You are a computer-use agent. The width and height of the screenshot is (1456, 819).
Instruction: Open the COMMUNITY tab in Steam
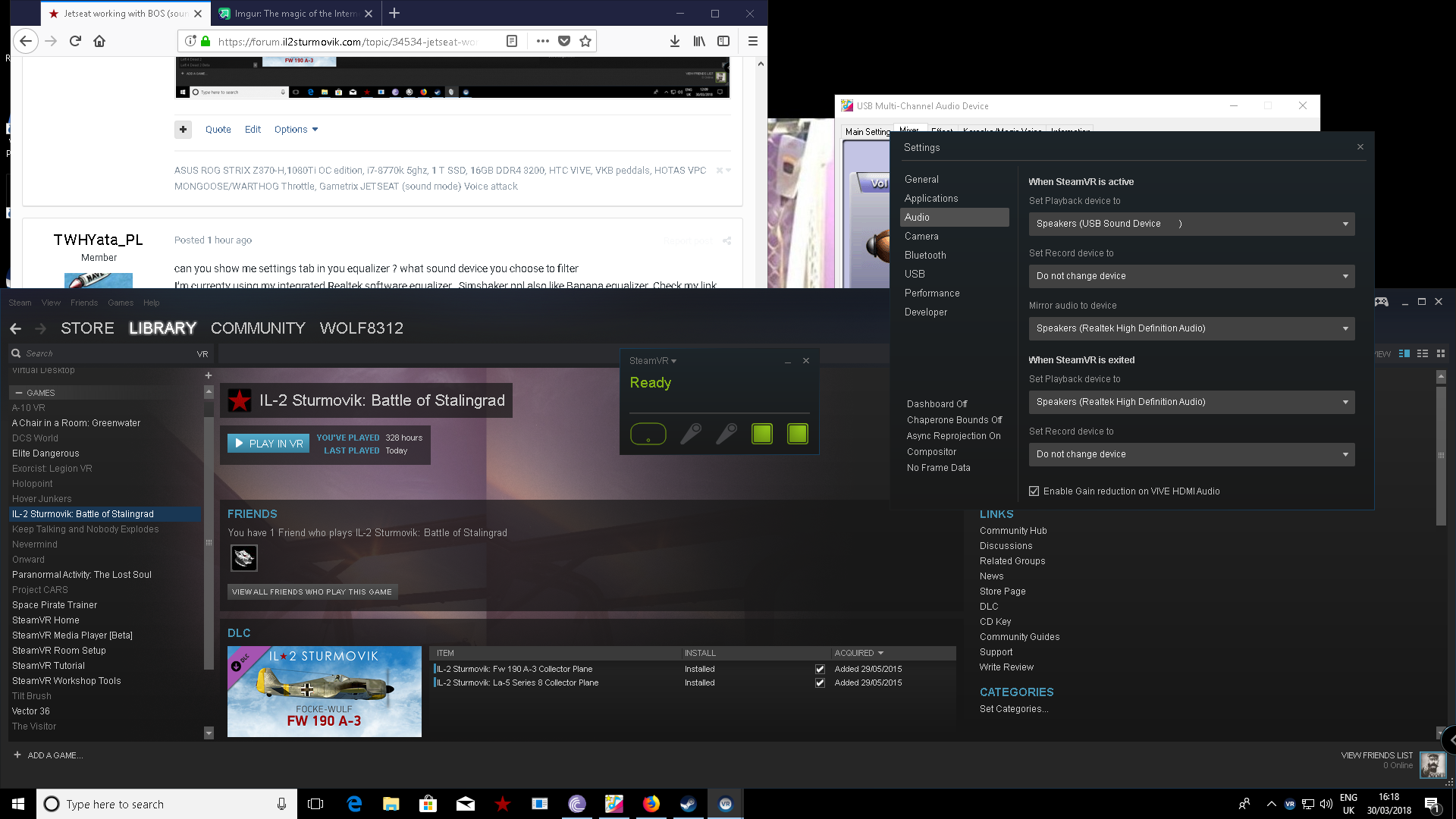click(258, 328)
